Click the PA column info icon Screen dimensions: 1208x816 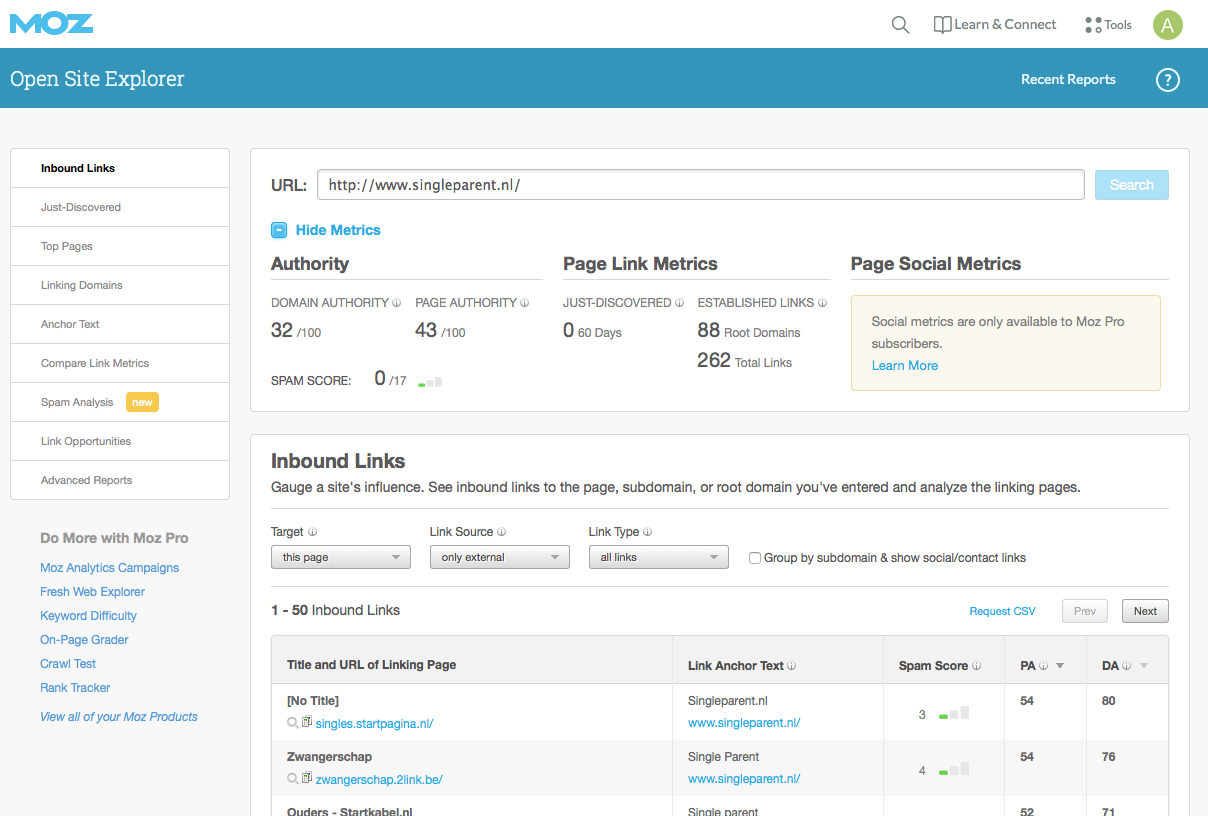[1044, 666]
